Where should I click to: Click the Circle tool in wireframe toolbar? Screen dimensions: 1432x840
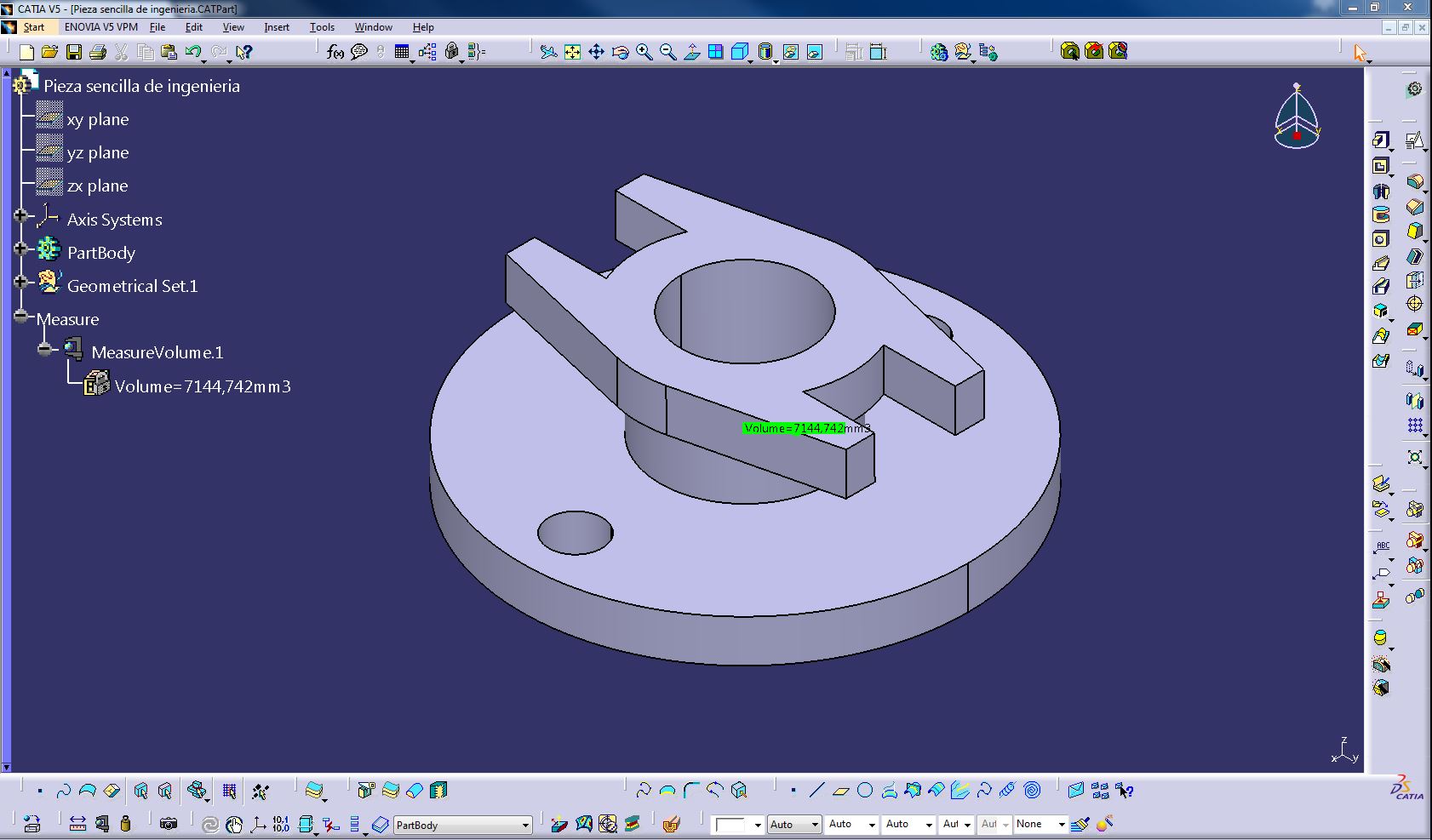click(x=865, y=791)
